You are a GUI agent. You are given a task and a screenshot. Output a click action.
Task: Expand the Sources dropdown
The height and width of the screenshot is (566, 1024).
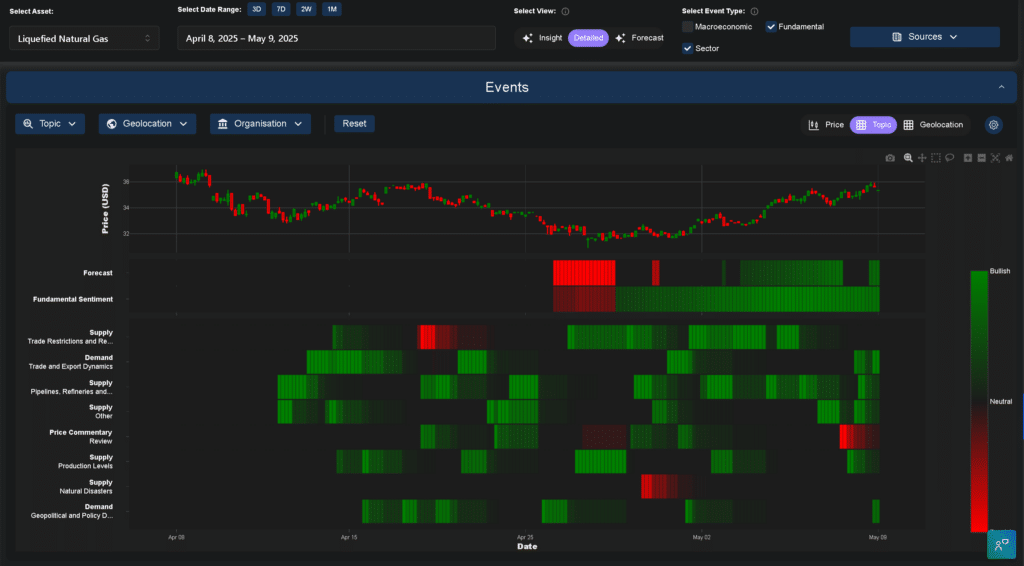coord(925,37)
